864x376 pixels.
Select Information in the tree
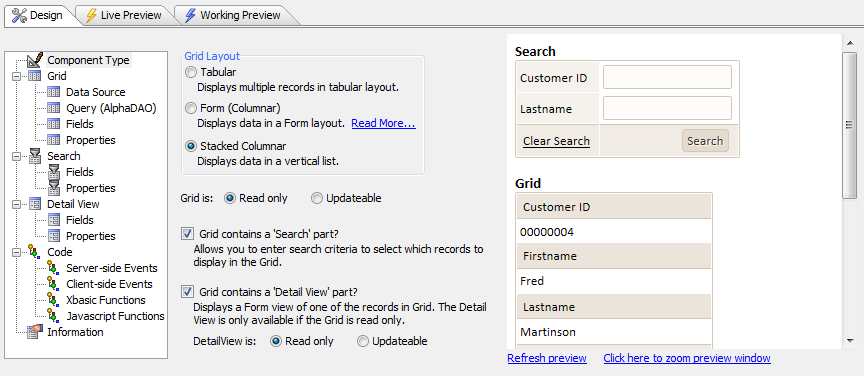tap(75, 332)
